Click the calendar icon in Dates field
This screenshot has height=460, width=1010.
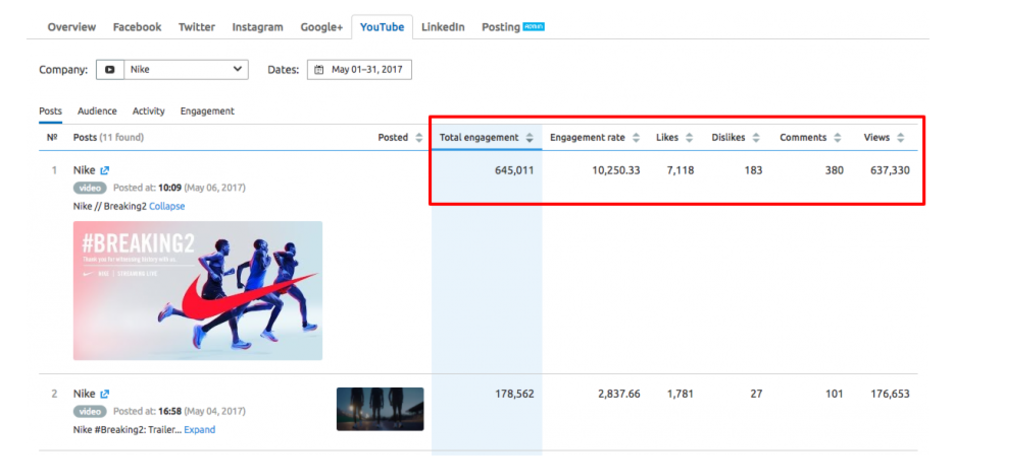point(319,70)
